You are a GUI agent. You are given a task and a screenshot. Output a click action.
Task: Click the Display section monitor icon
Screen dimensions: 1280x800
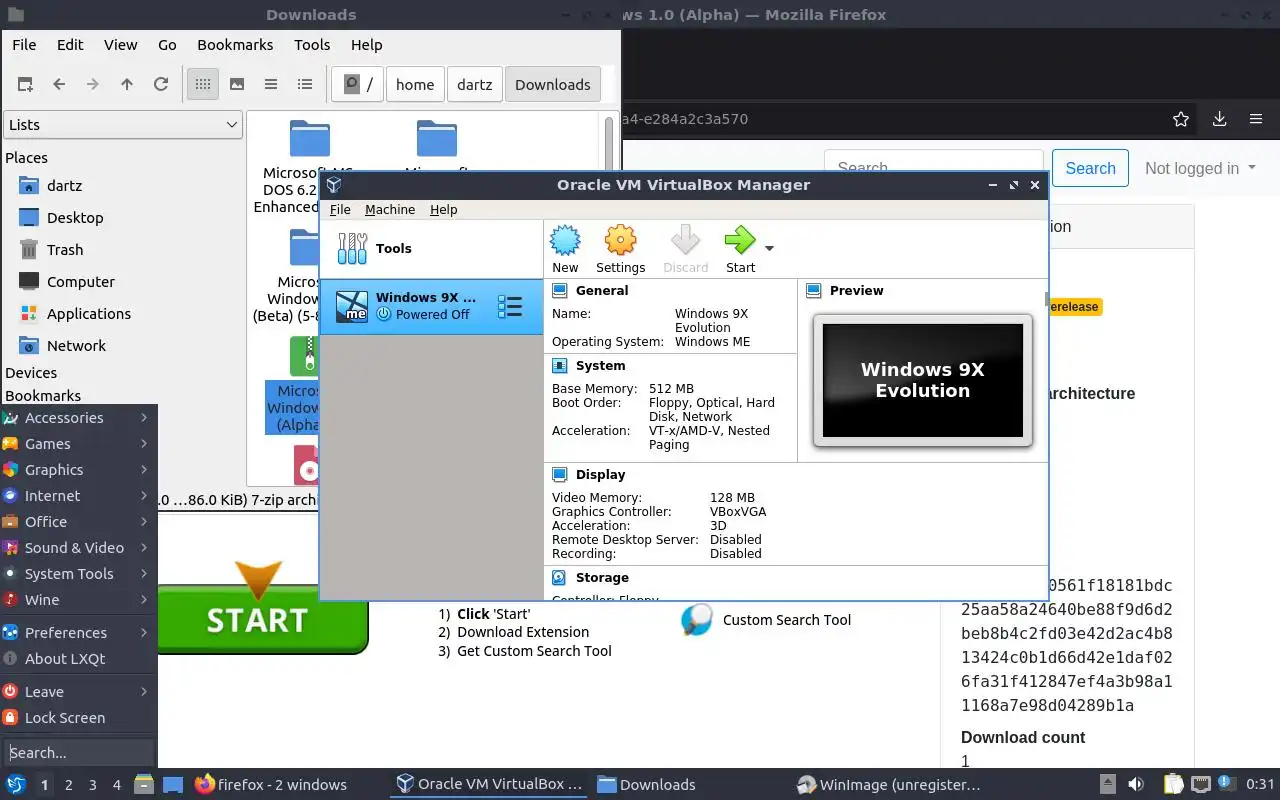point(560,475)
